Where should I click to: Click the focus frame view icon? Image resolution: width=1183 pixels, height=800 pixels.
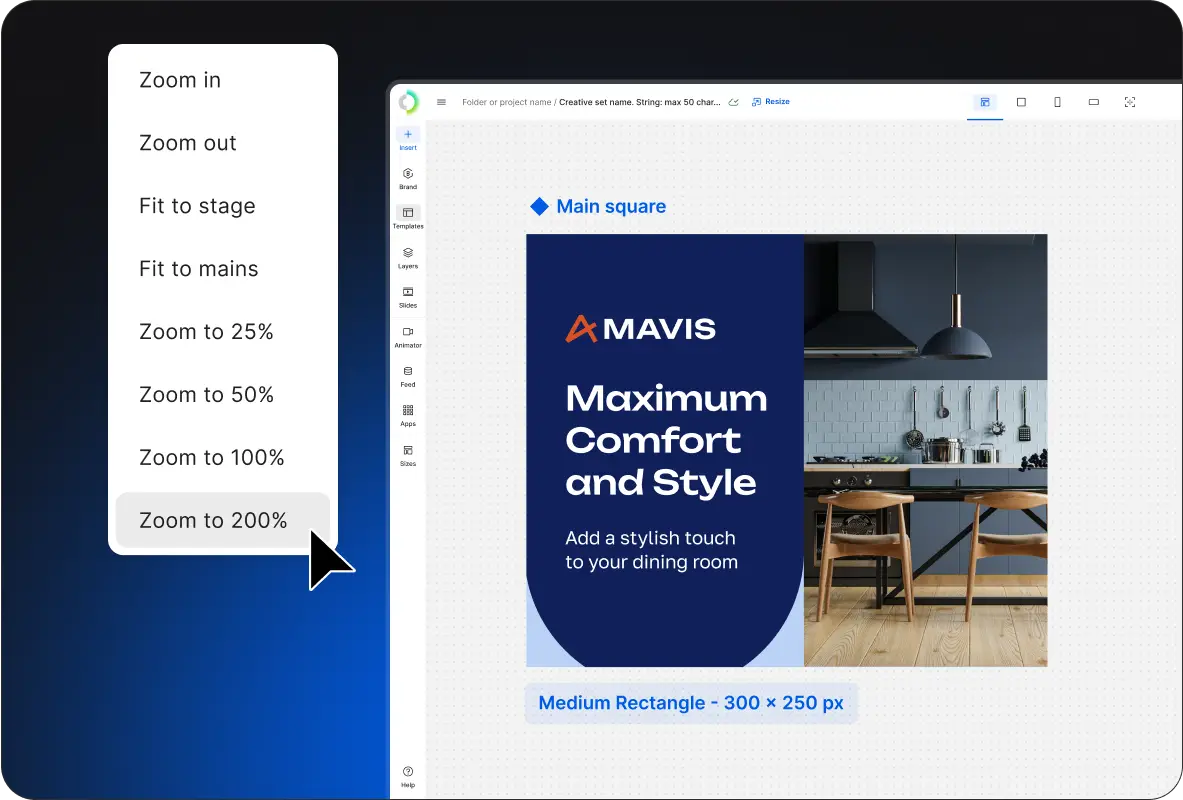click(1130, 102)
